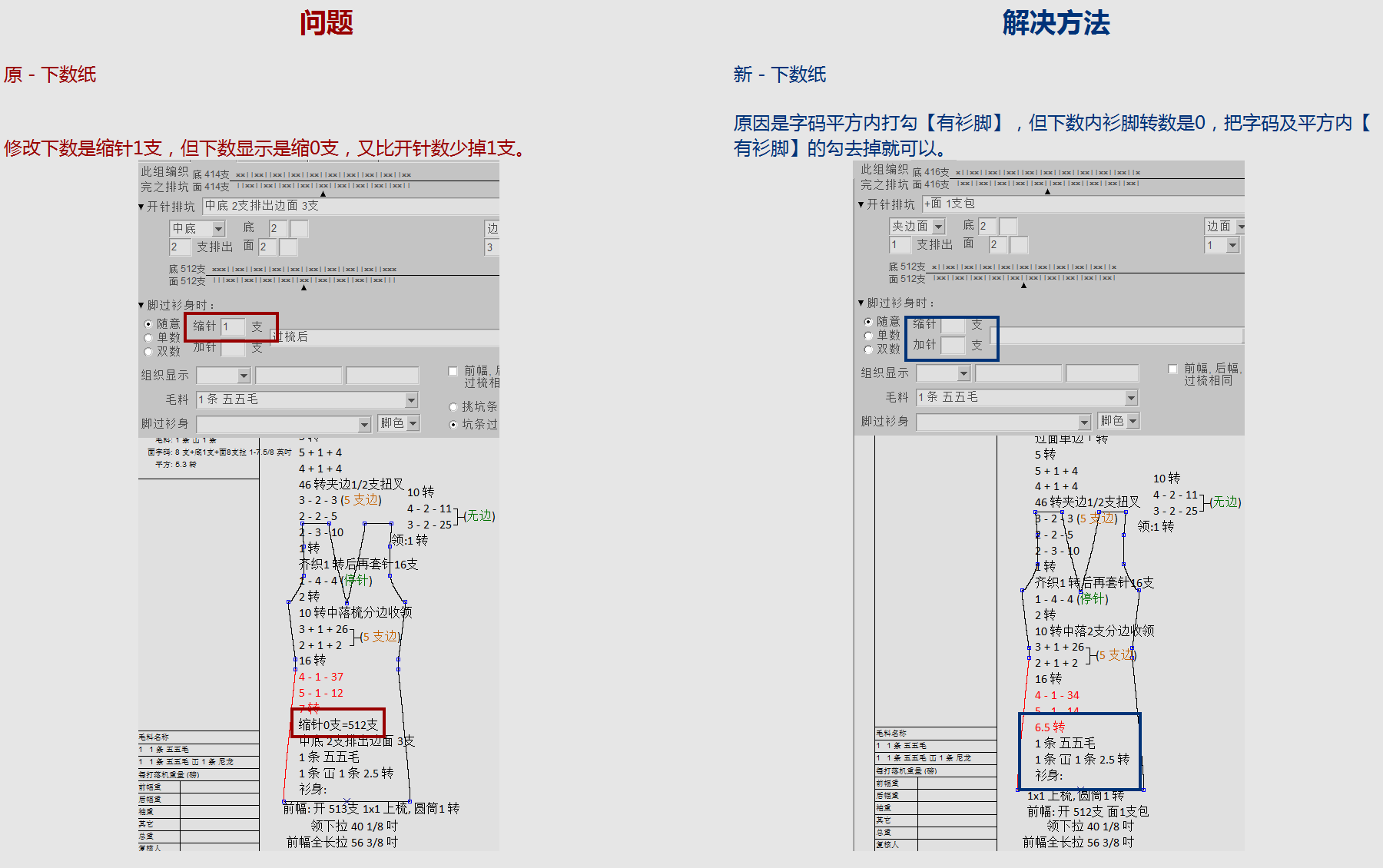The width and height of the screenshot is (1383, 868).
Task: Tick 前幅后幅过梳相同 checkbox in the left panel
Action: [x=453, y=371]
